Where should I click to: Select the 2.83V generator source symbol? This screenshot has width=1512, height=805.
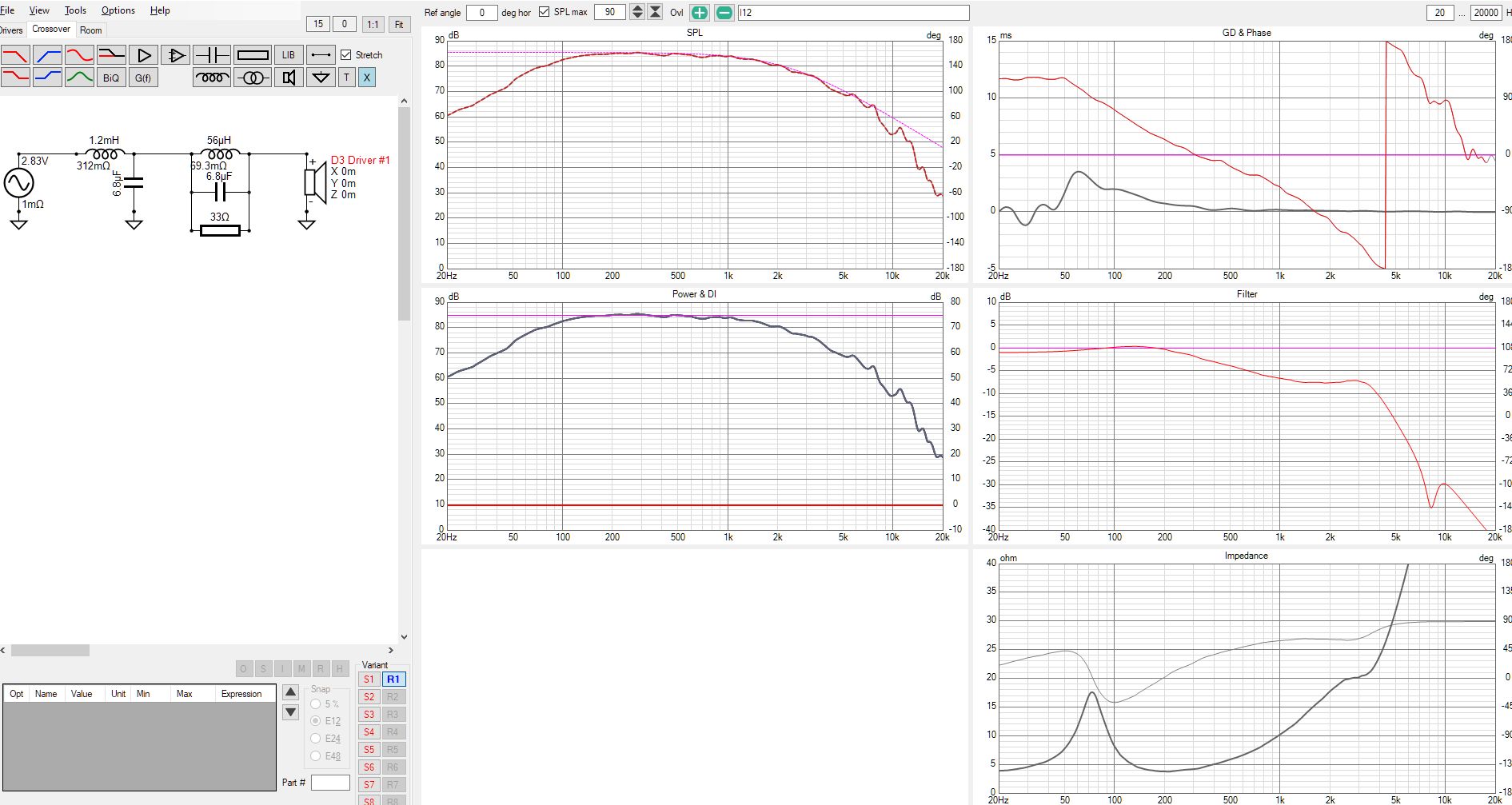point(18,183)
